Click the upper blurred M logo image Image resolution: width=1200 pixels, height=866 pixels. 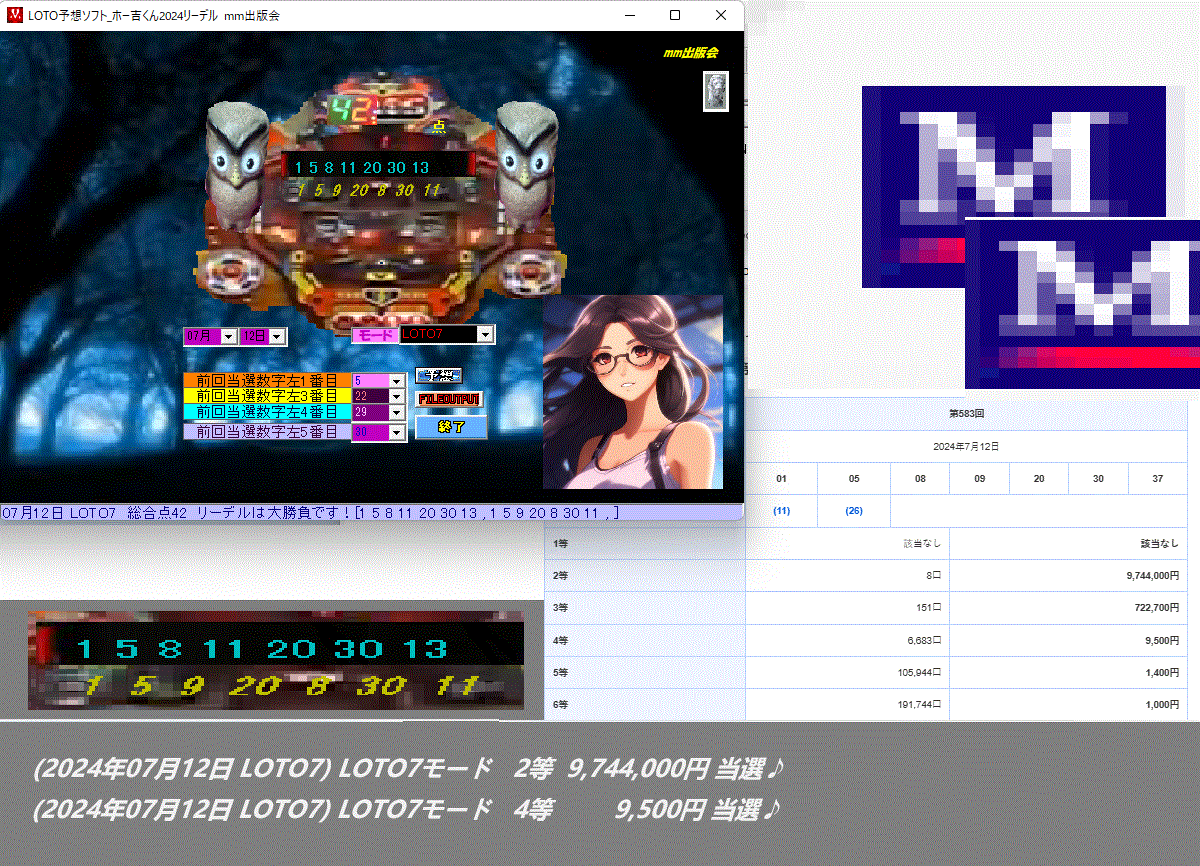1013,186
